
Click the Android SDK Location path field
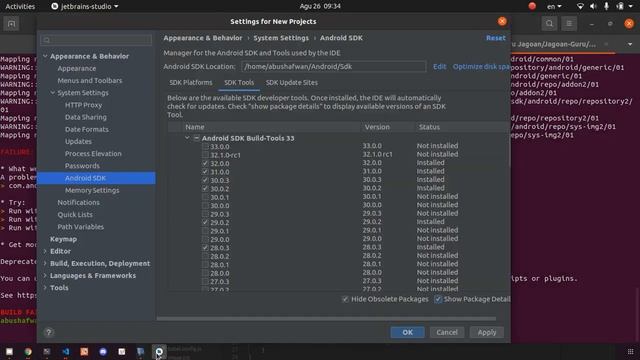click(x=333, y=67)
